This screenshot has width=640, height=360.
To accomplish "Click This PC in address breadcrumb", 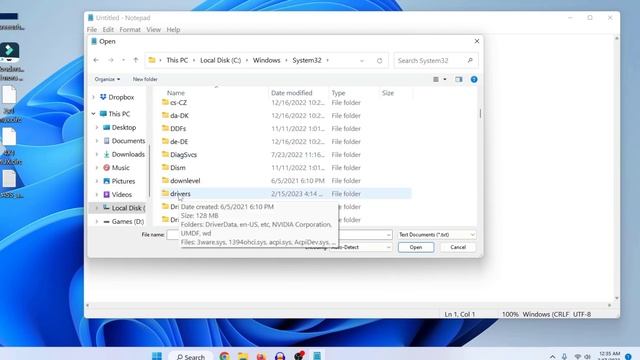I will click(x=177, y=60).
